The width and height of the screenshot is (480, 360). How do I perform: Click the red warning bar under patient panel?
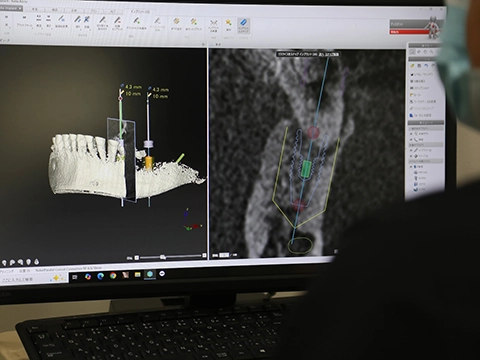(x=409, y=32)
